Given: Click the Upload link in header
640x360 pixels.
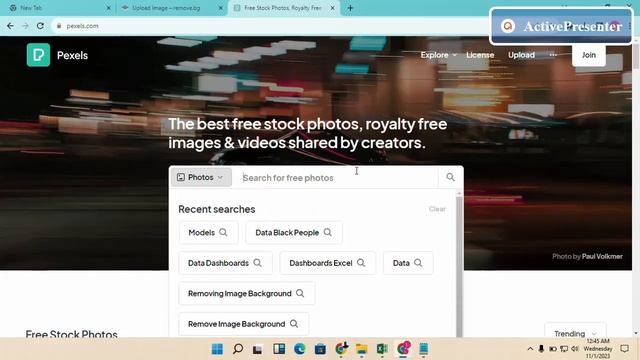Looking at the screenshot, I should coord(521,55).
